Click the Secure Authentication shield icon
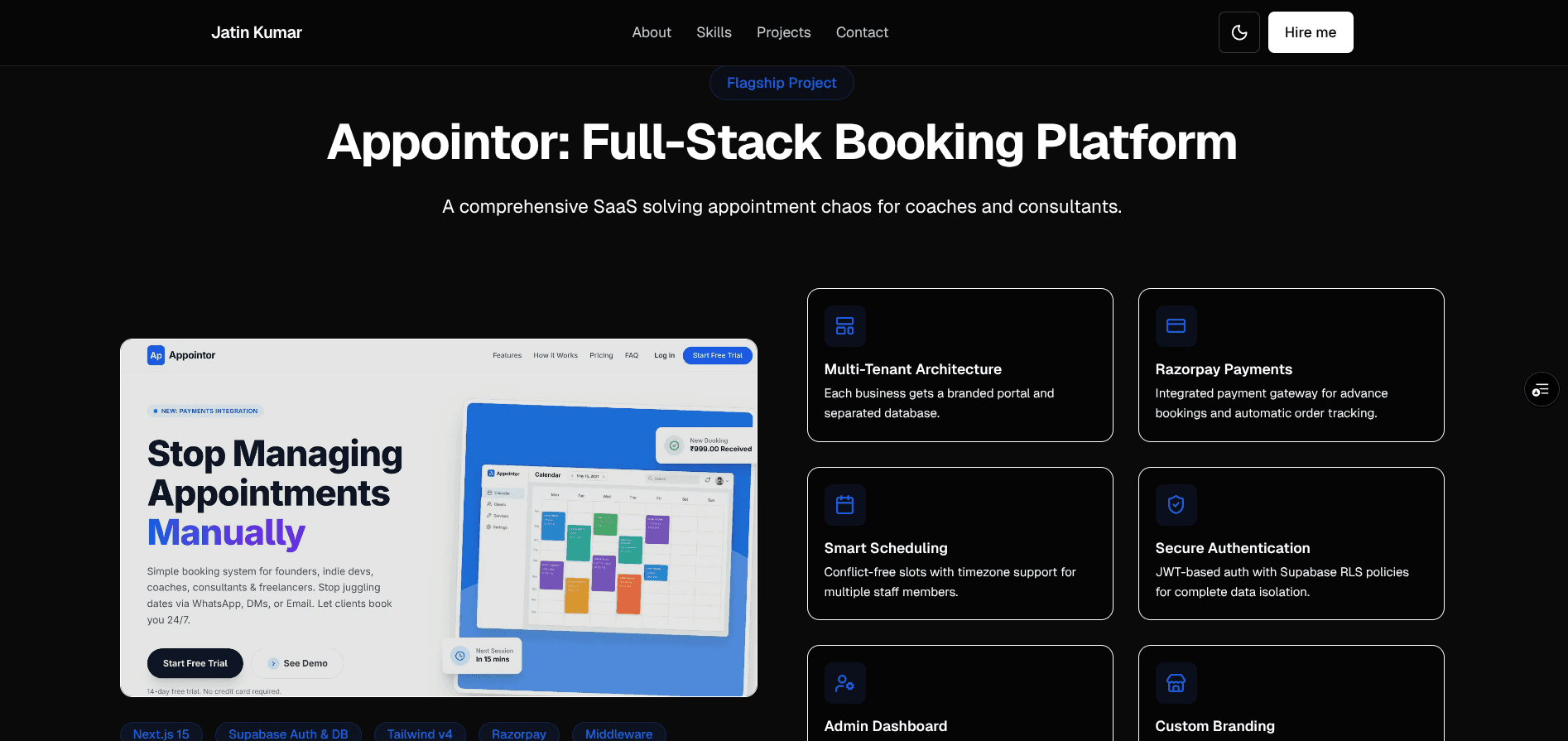 pos(1176,505)
